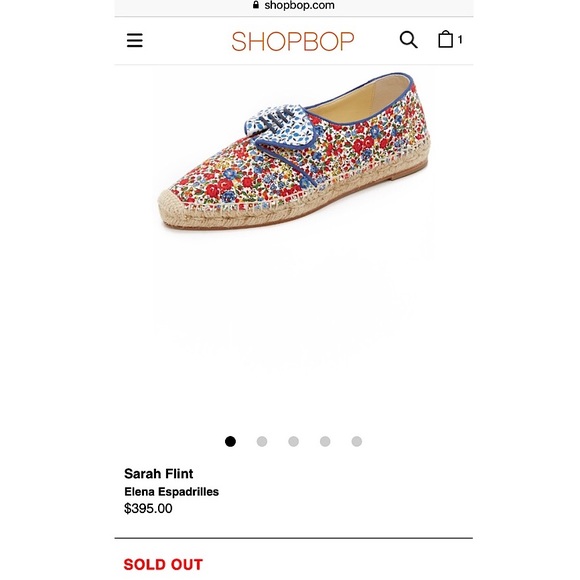Click the SOLD OUT label
Viewport: 580px width, 580px height.
tap(163, 564)
